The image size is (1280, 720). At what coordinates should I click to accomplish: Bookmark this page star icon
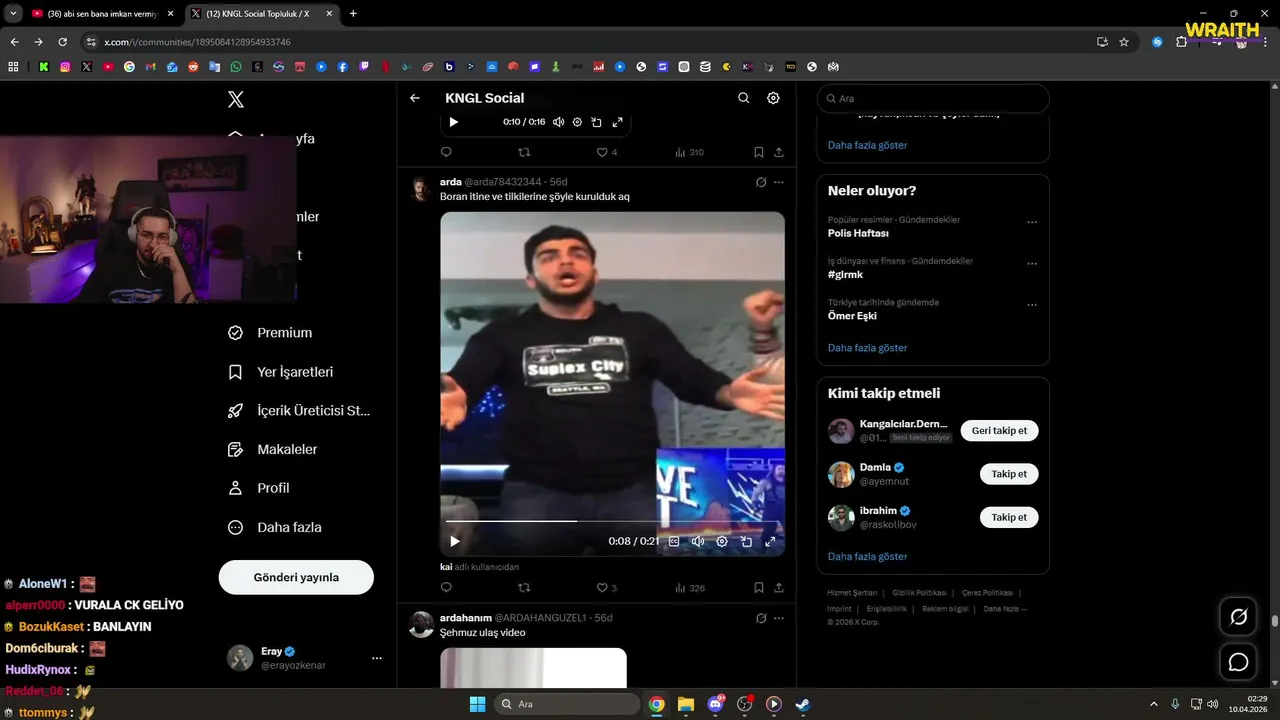pos(1124,42)
